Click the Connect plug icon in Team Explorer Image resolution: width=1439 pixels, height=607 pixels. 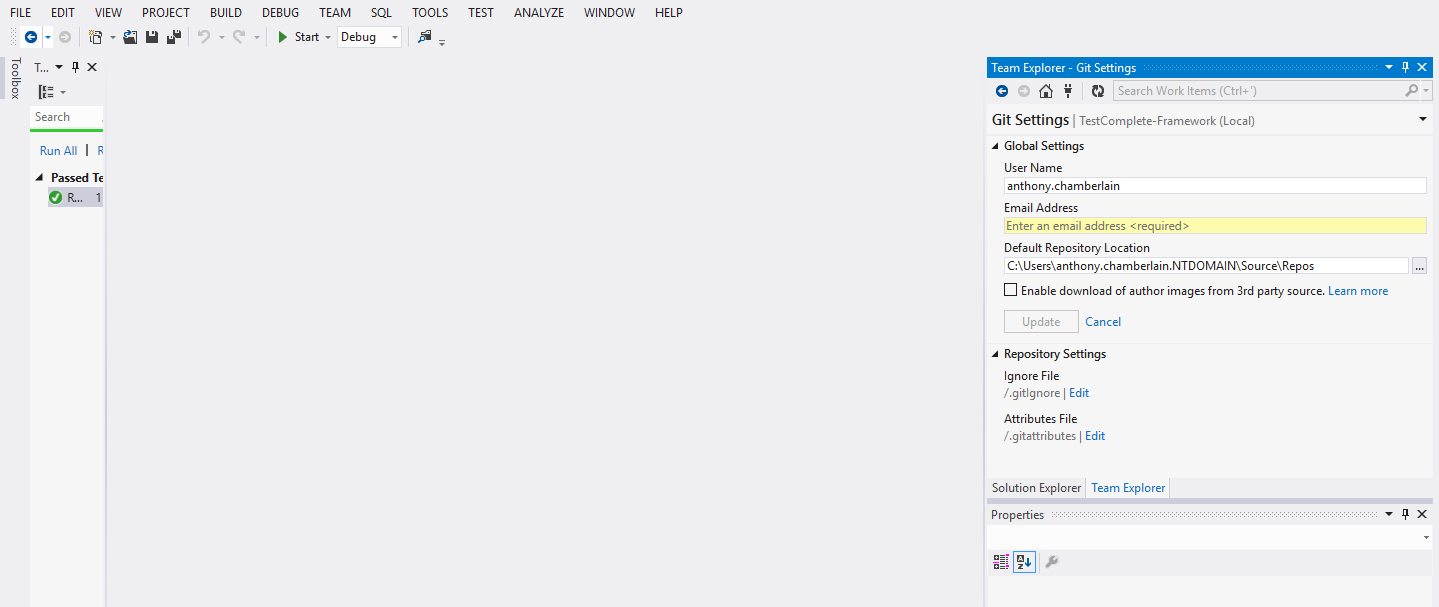click(1067, 90)
